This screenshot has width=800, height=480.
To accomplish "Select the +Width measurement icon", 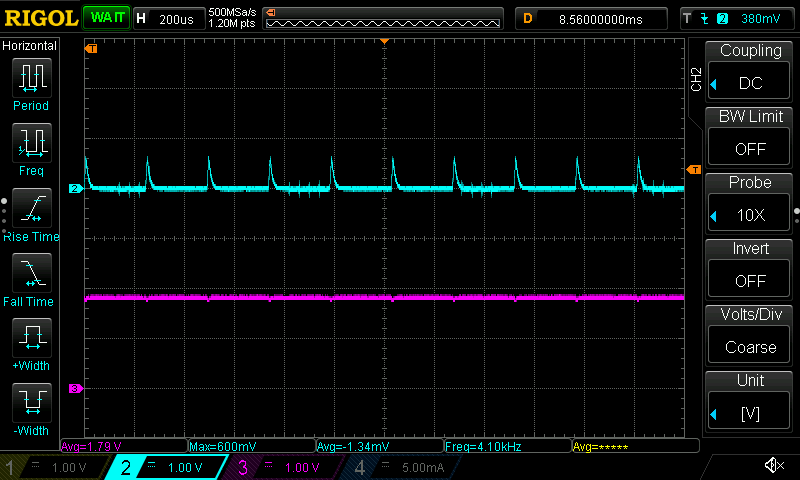I will [32, 337].
